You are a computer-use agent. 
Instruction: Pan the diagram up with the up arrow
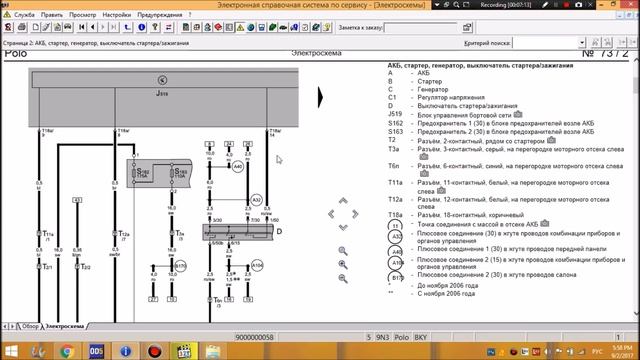(343, 201)
